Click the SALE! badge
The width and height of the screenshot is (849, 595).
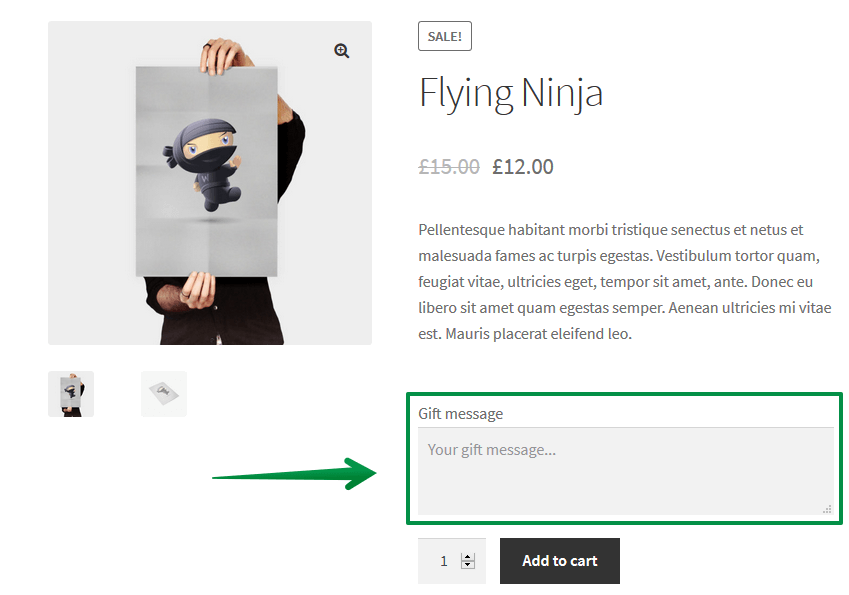(445, 36)
